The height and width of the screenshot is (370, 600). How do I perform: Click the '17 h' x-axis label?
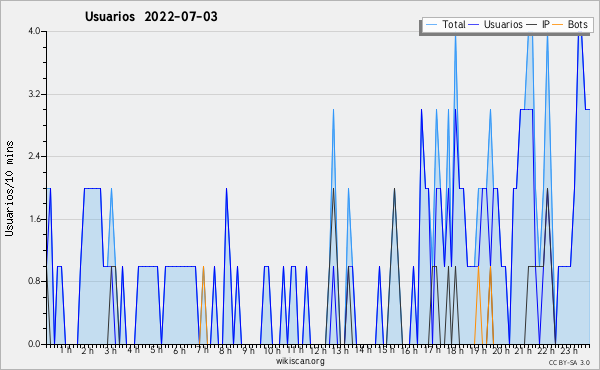pos(433,350)
